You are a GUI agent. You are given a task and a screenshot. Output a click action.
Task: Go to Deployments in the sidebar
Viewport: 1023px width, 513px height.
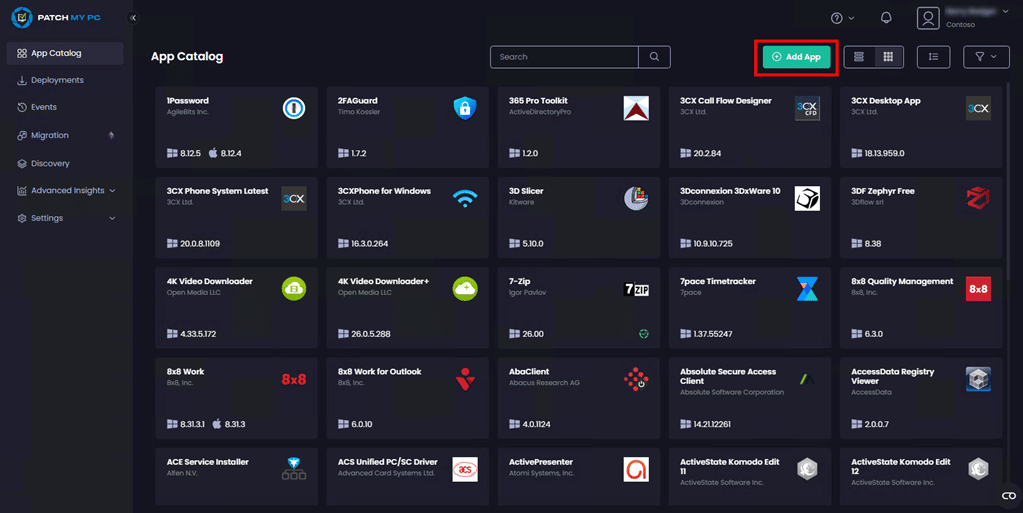click(x=57, y=80)
